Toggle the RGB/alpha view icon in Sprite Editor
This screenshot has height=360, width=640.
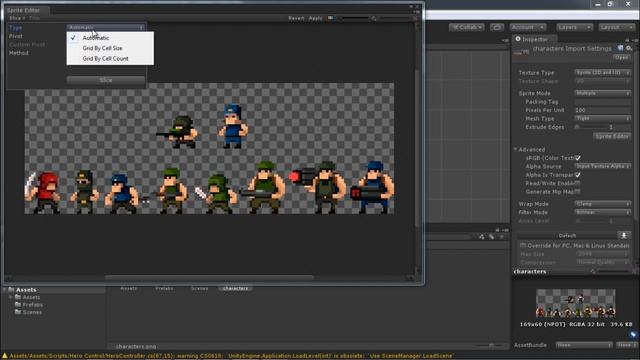pyautogui.click(x=331, y=18)
